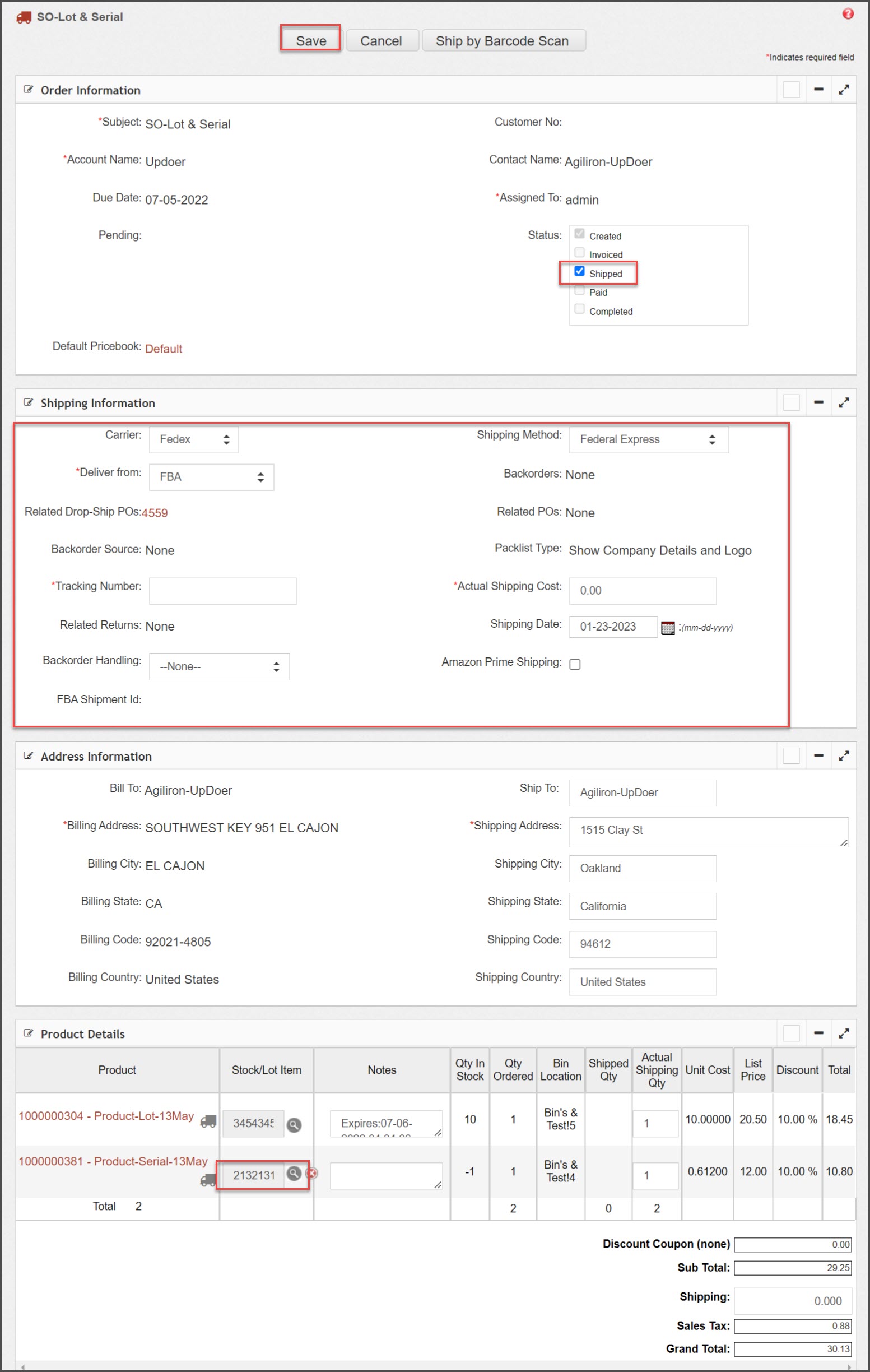Click the Save button
The height and width of the screenshot is (1372, 870).
pos(311,40)
